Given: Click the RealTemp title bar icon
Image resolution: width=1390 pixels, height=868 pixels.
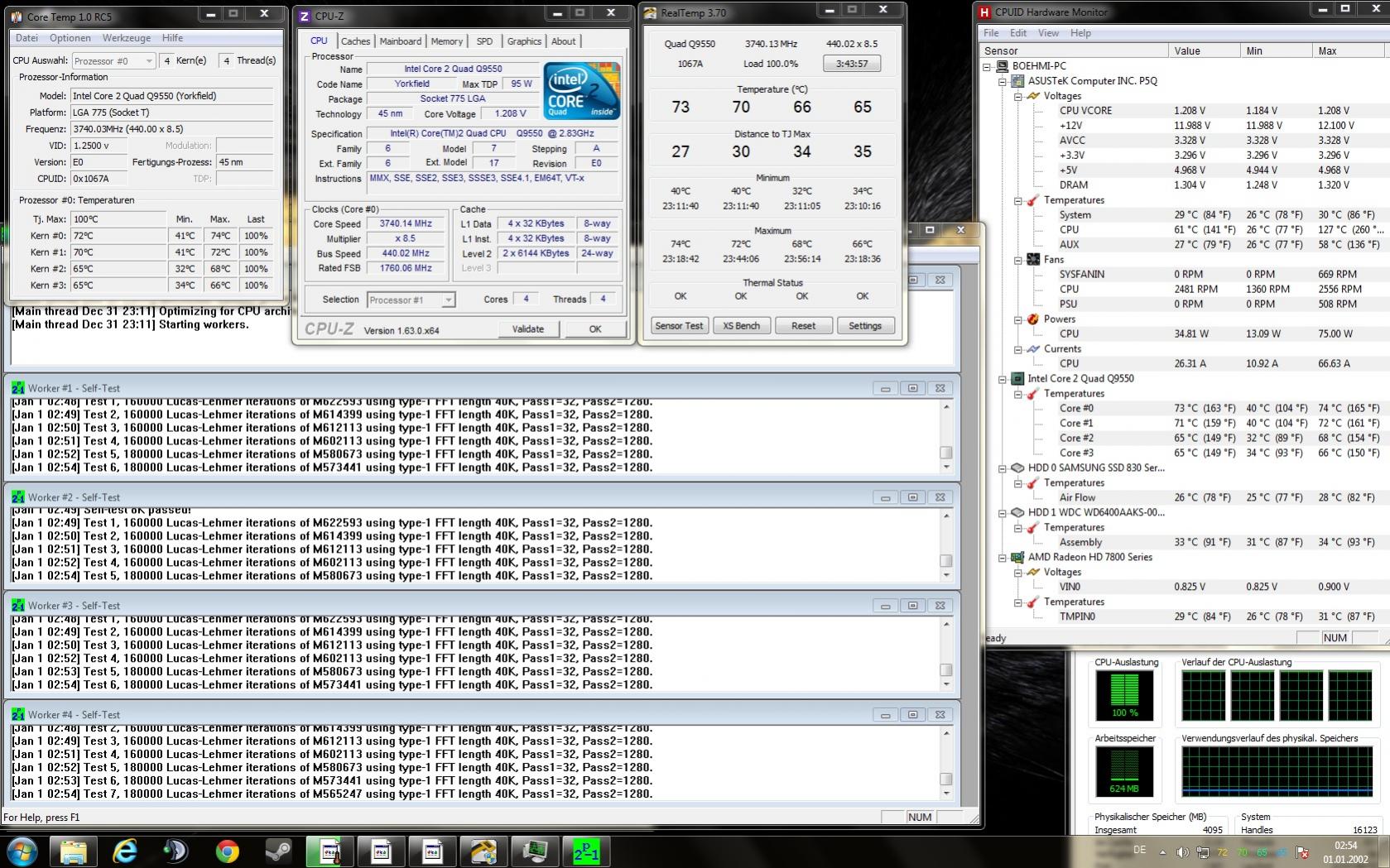Looking at the screenshot, I should 651,13.
